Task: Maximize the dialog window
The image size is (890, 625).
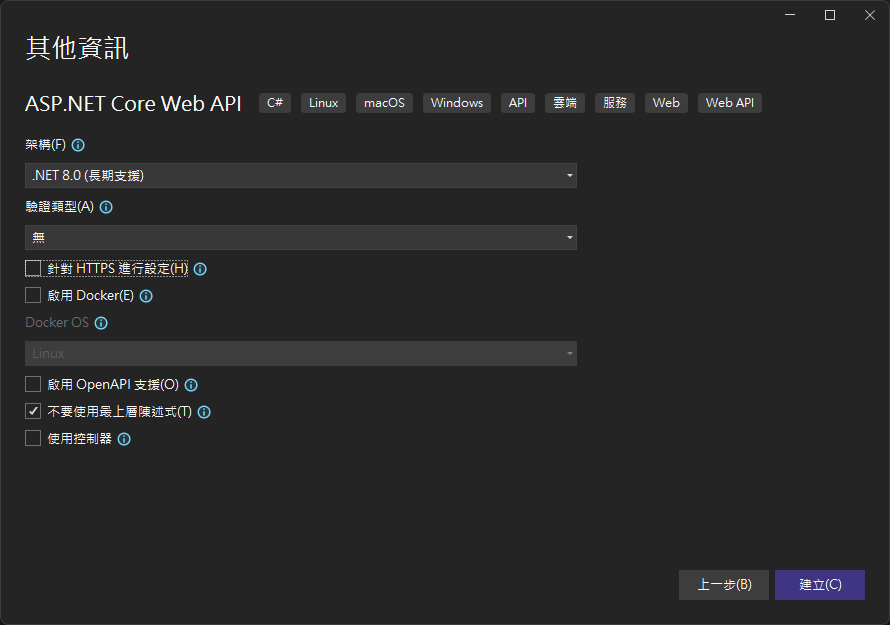Action: (830, 15)
